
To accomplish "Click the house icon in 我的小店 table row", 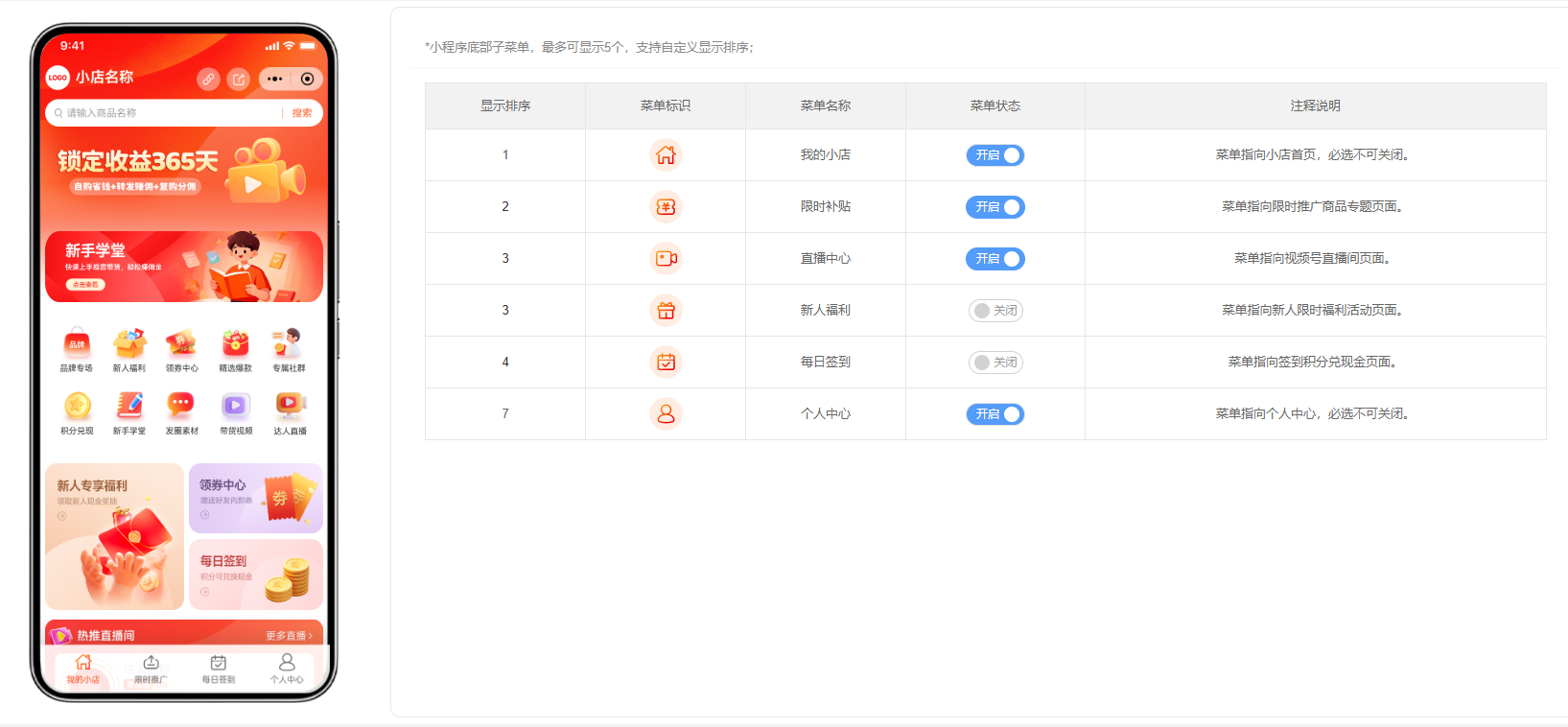I will point(666,154).
